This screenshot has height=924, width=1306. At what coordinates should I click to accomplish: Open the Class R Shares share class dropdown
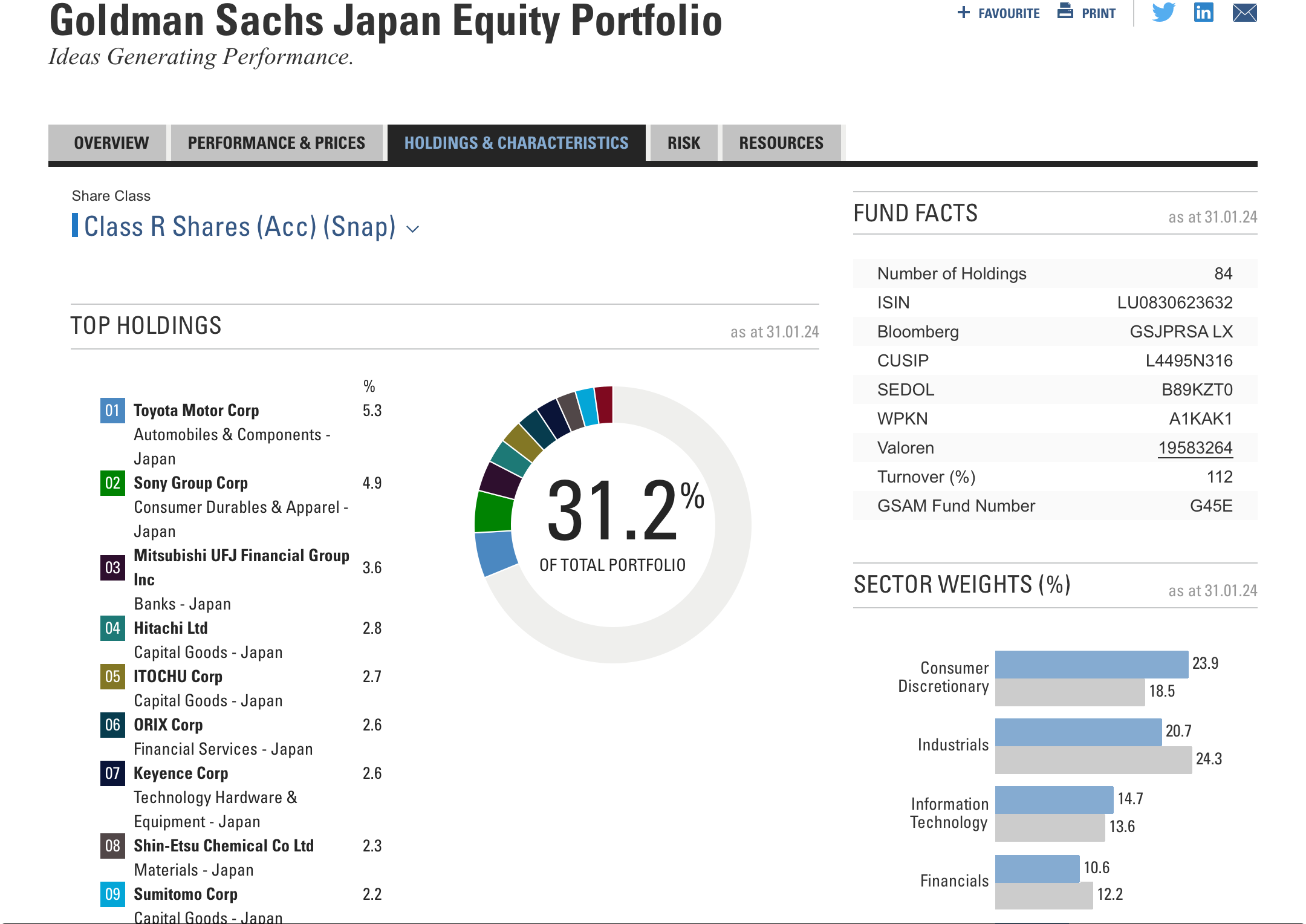click(245, 227)
